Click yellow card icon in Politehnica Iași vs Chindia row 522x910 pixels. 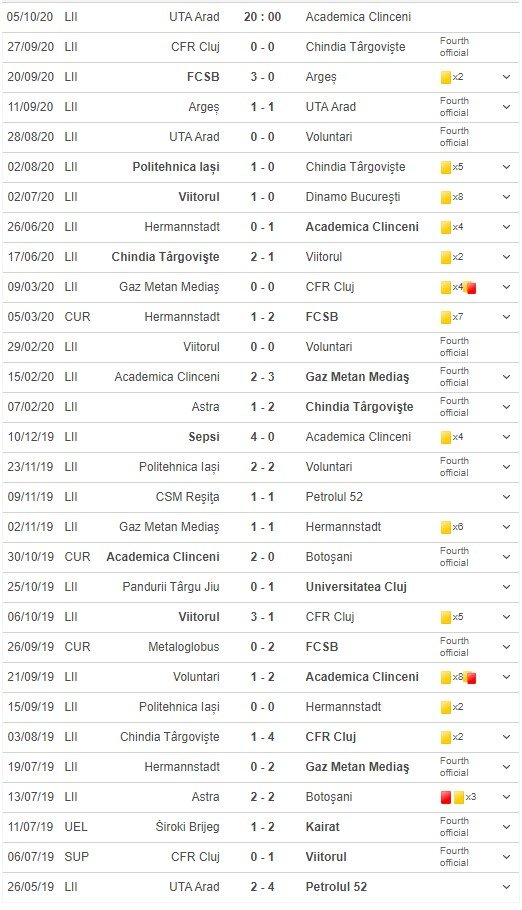446,167
